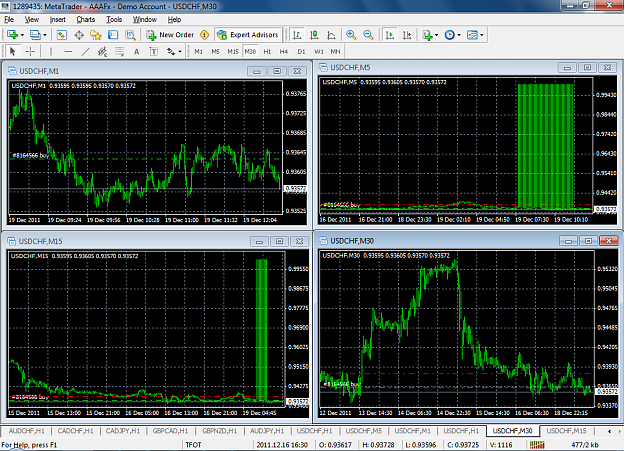Open the Templates icon
The image size is (625, 451).
point(472,35)
